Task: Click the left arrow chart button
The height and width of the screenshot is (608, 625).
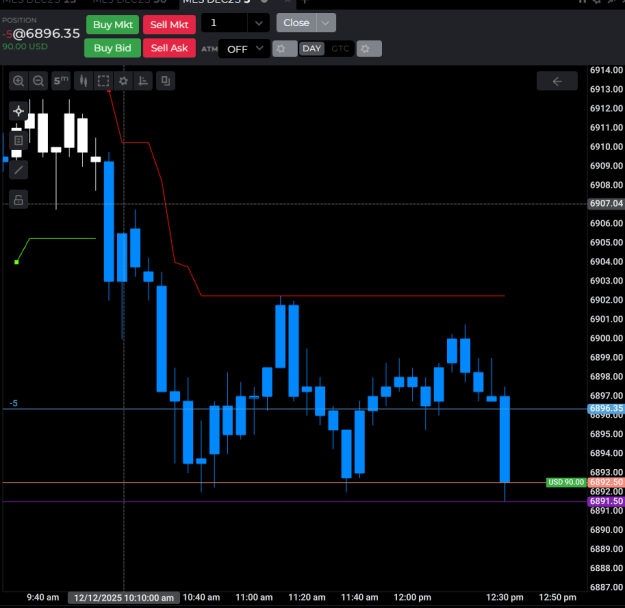Action: coord(557,81)
